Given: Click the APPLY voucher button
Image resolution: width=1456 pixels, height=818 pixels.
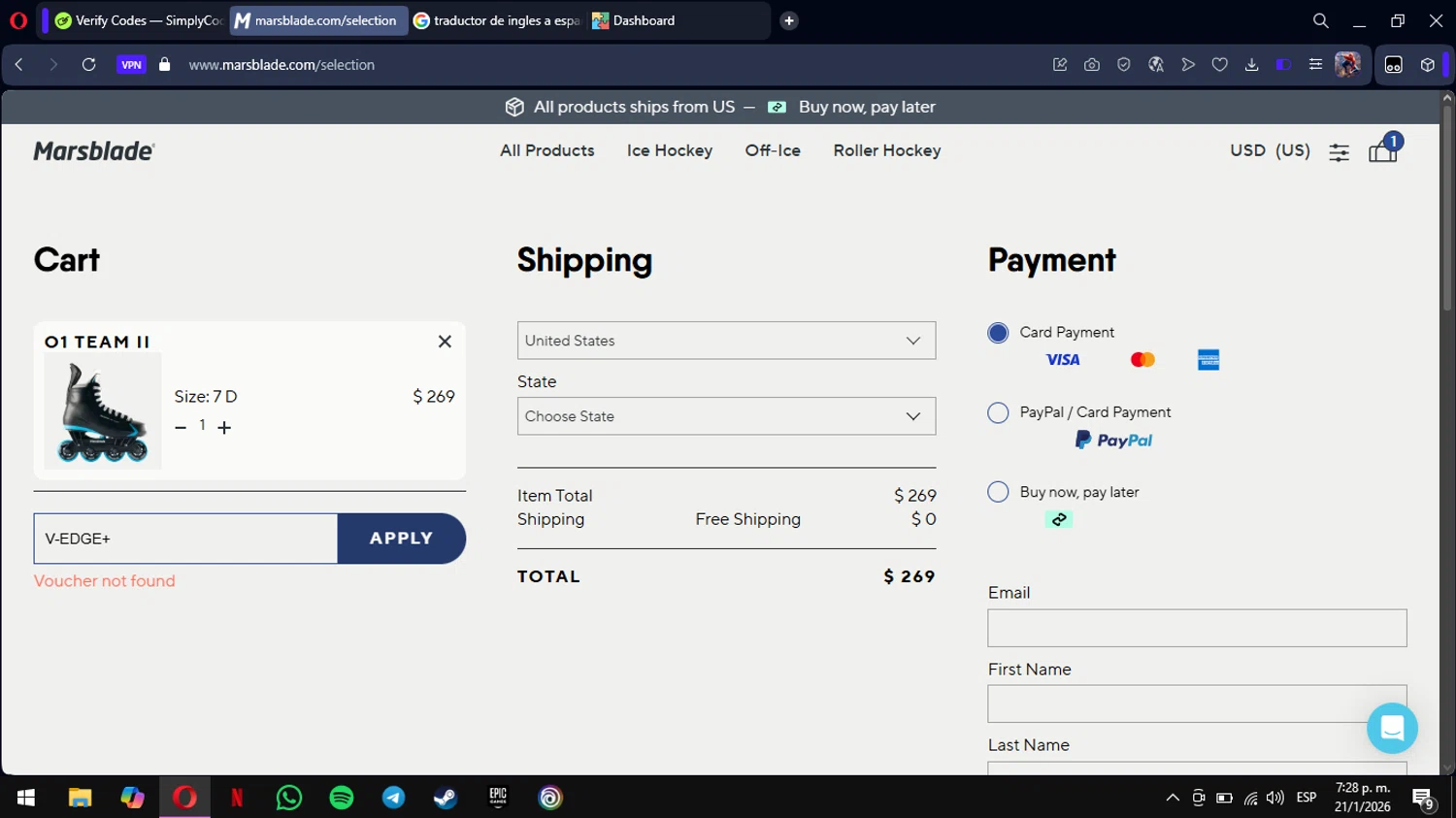Looking at the screenshot, I should click(401, 539).
